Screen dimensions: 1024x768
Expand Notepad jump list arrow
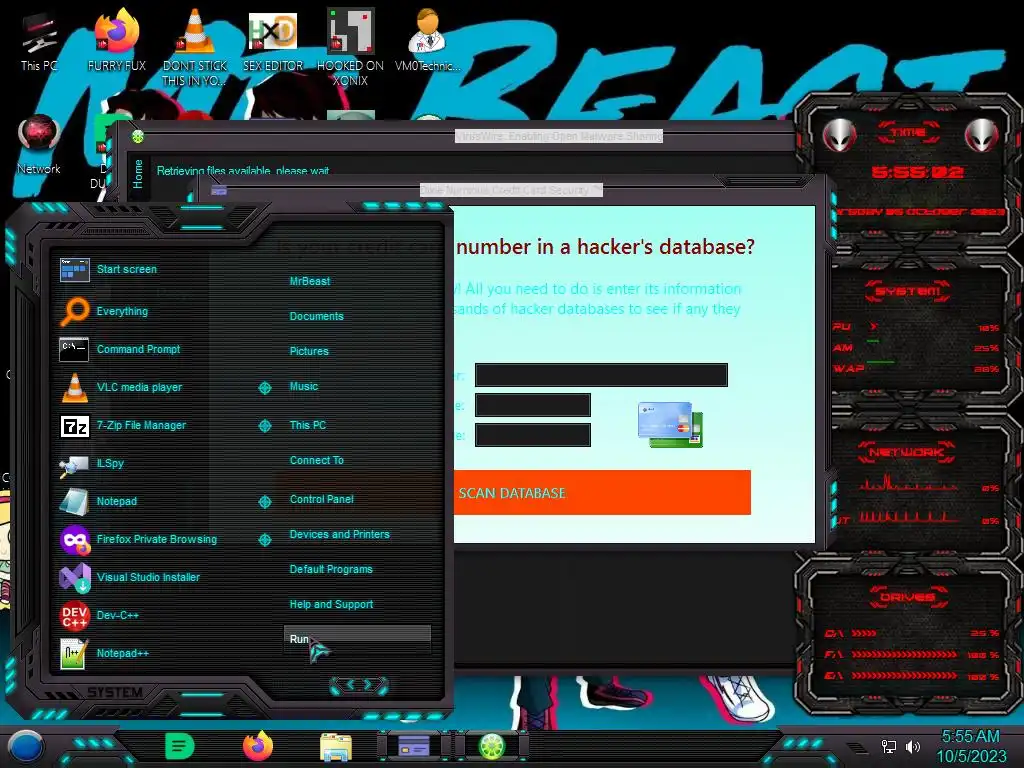pyautogui.click(x=264, y=502)
